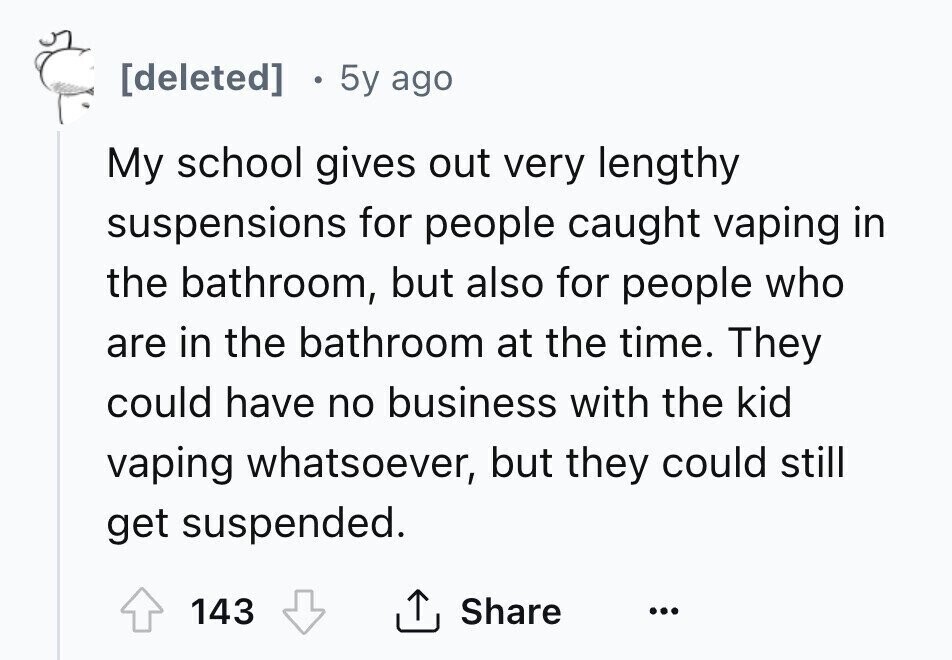The image size is (952, 660).
Task: Click the "5y ago" timestamp
Action: 395,78
